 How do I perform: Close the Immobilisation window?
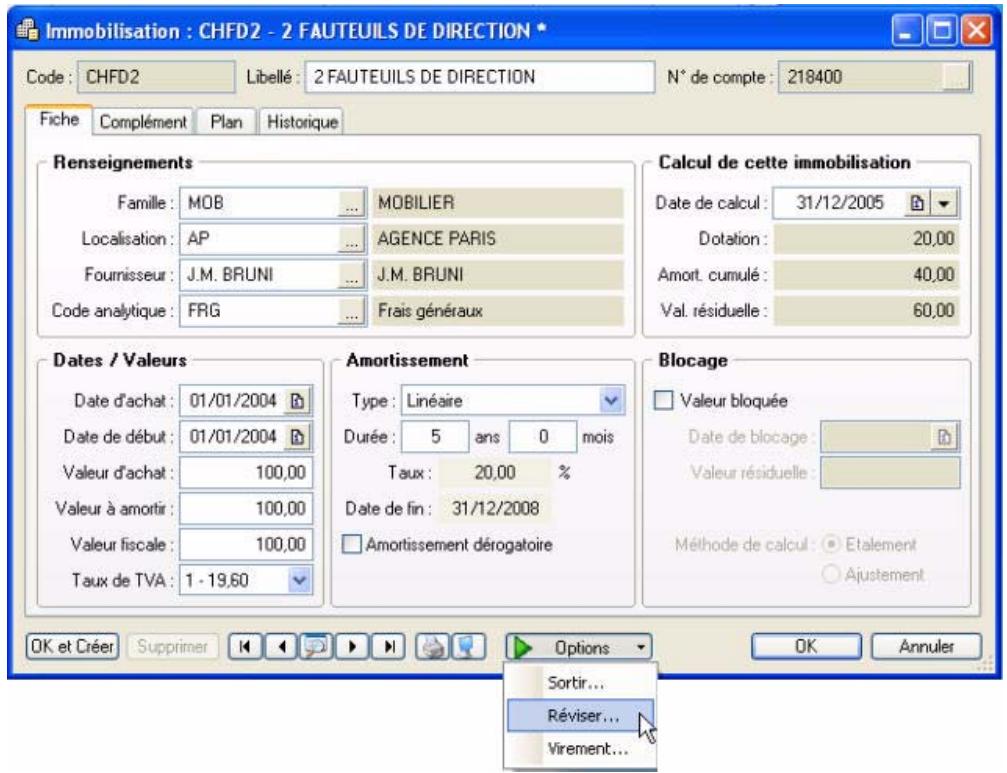coord(976,31)
